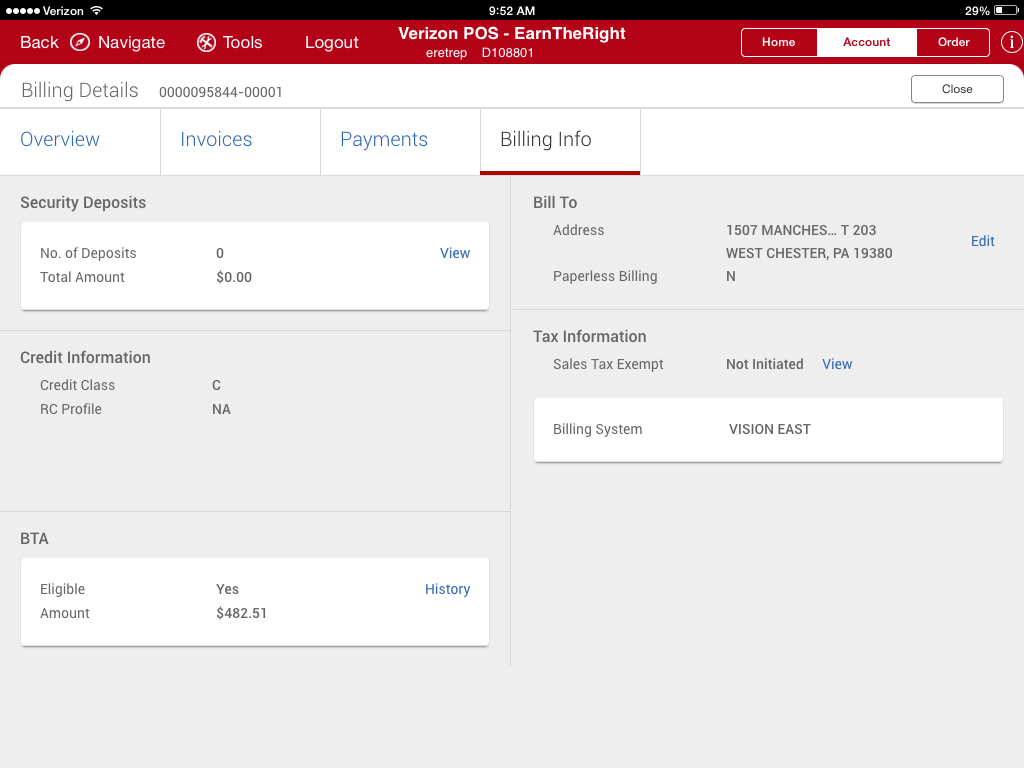
Task: Tap the Not Initiated tax status
Action: [765, 364]
